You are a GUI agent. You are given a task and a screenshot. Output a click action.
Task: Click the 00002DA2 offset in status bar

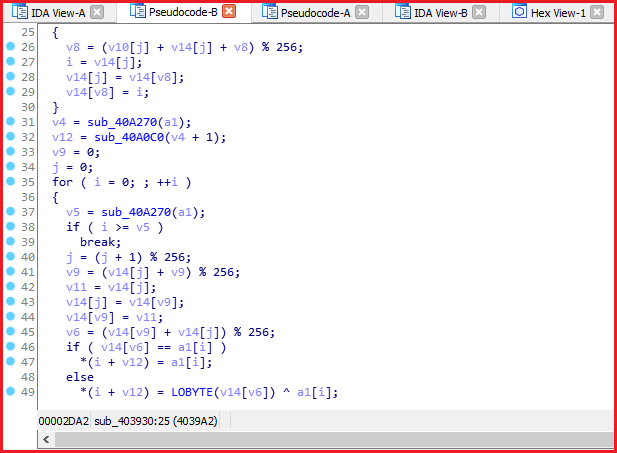tap(64, 421)
